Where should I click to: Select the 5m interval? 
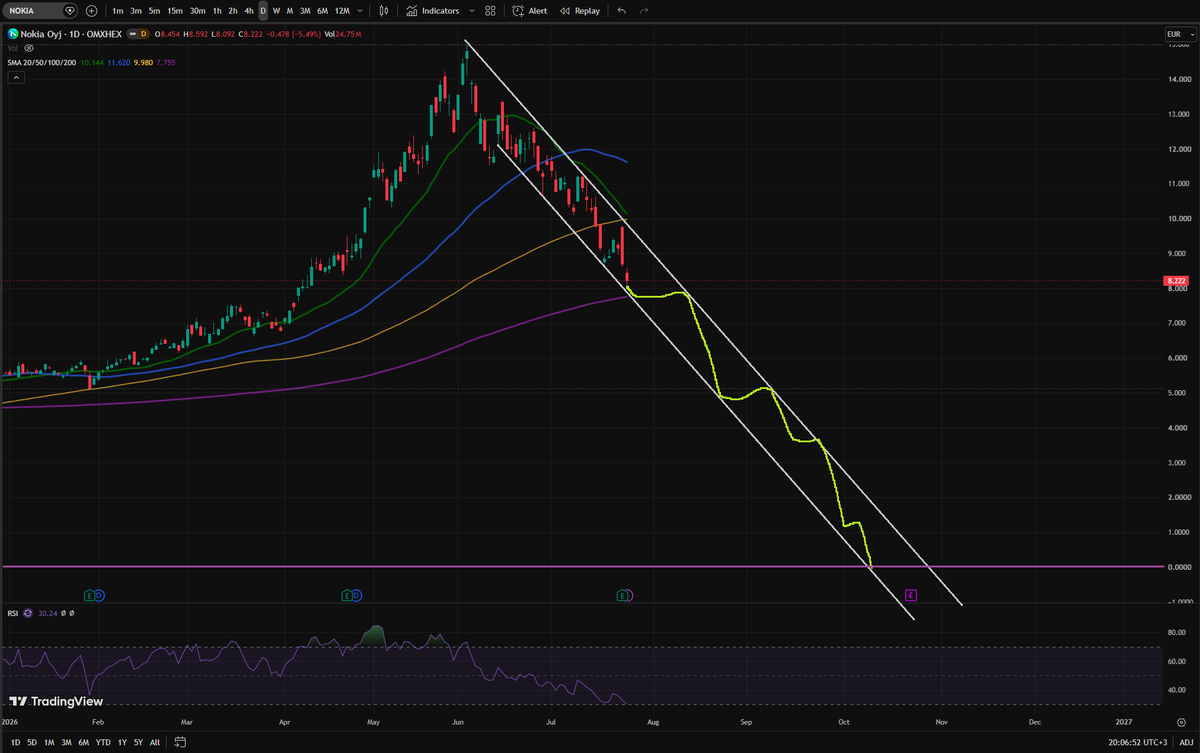click(x=154, y=11)
